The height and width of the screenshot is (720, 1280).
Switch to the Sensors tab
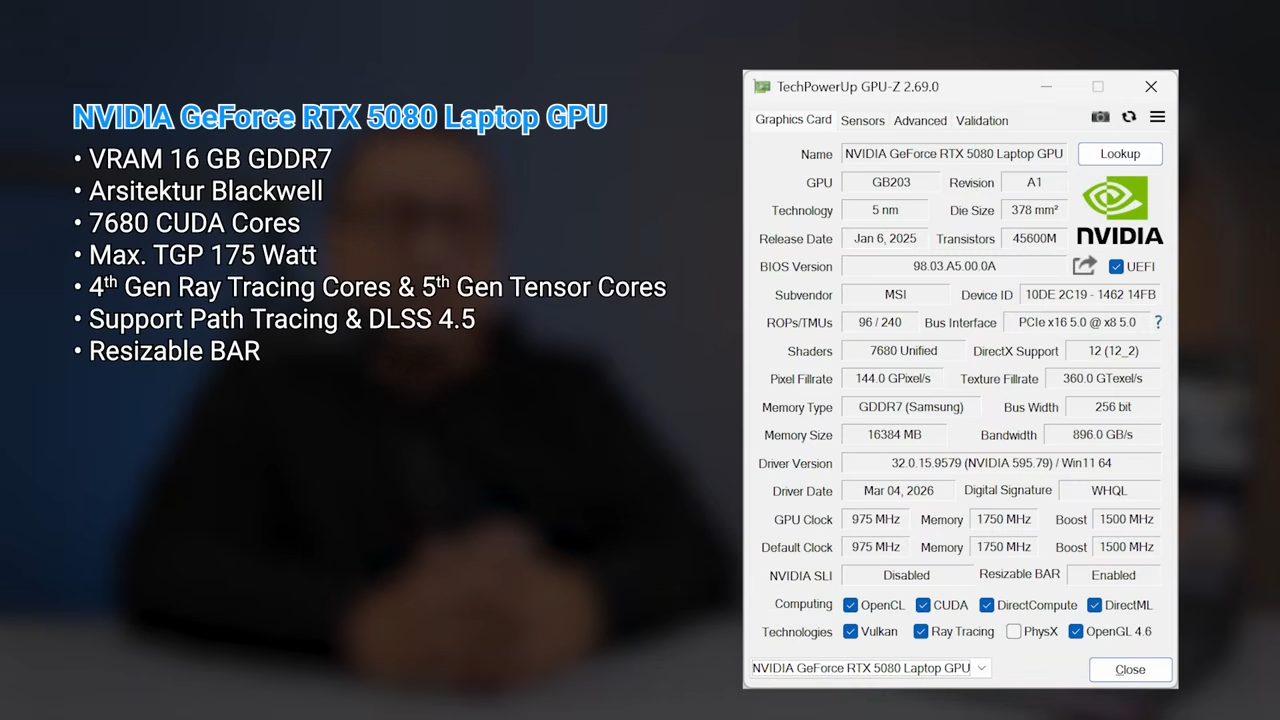[862, 121]
